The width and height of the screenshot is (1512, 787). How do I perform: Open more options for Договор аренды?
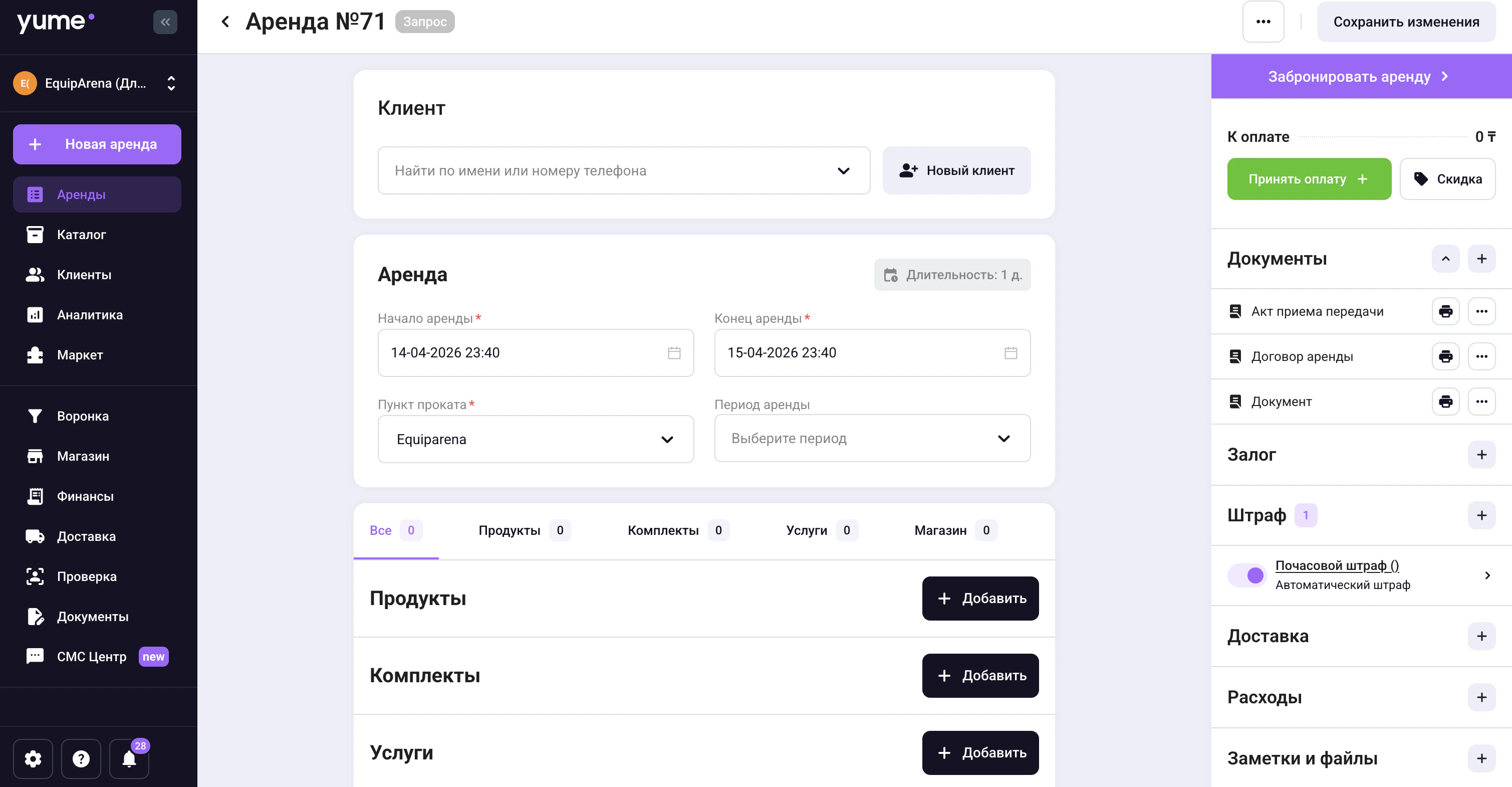(x=1481, y=356)
